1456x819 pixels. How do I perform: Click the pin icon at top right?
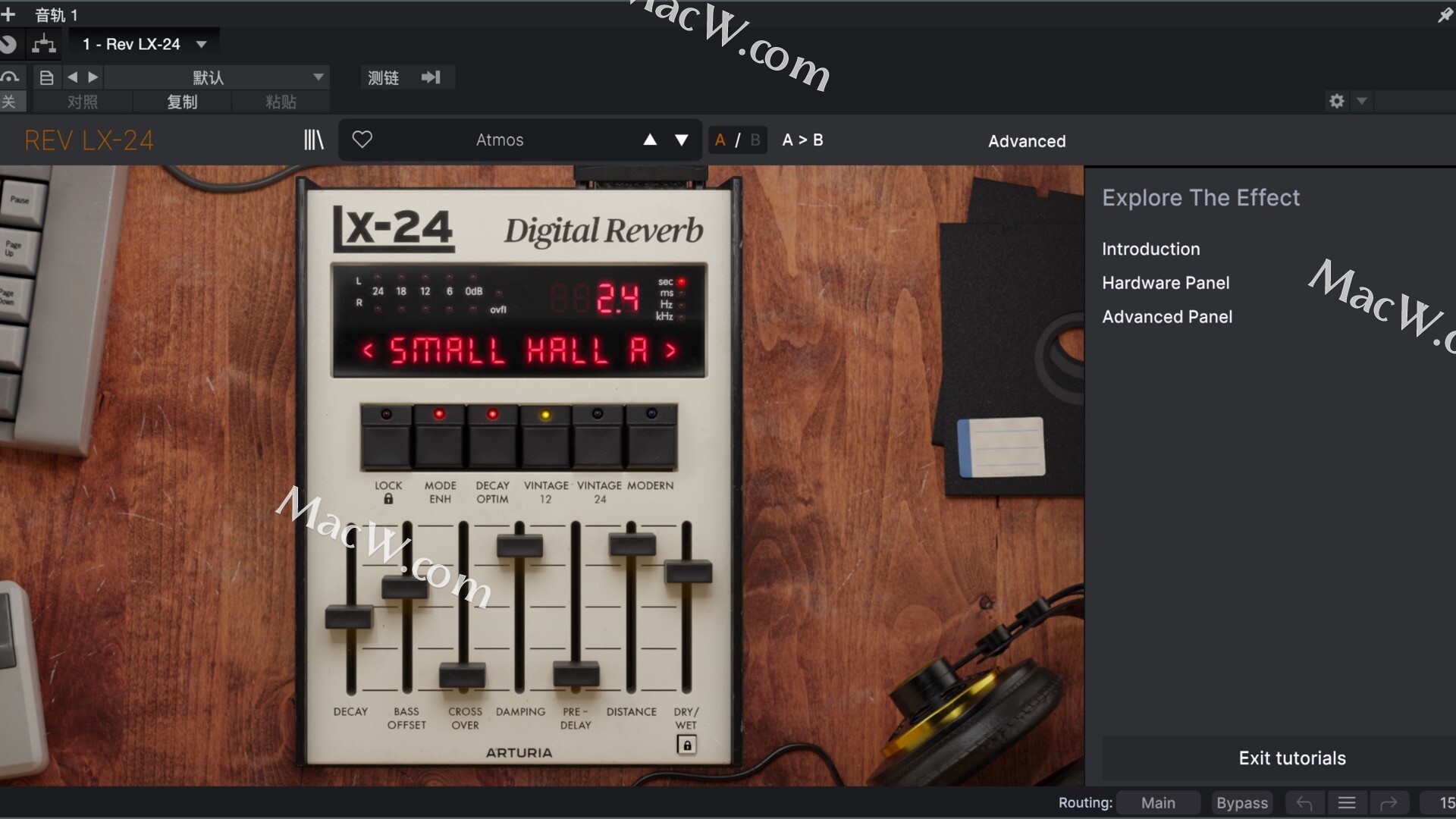pos(1445,15)
